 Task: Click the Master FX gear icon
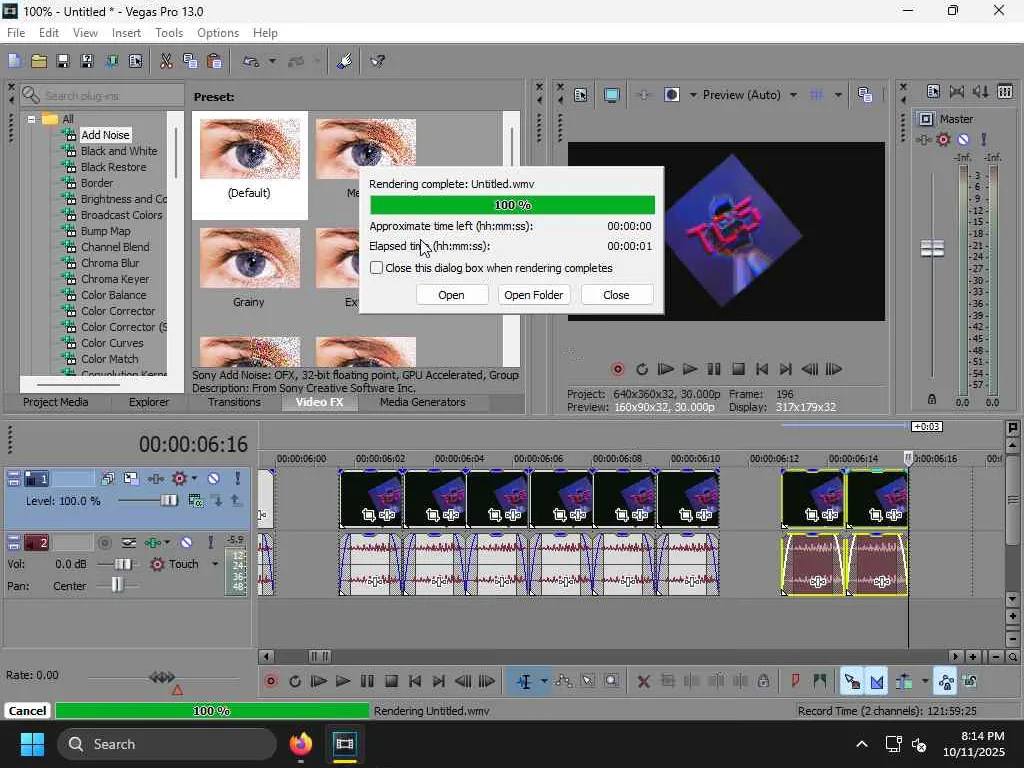click(x=943, y=139)
